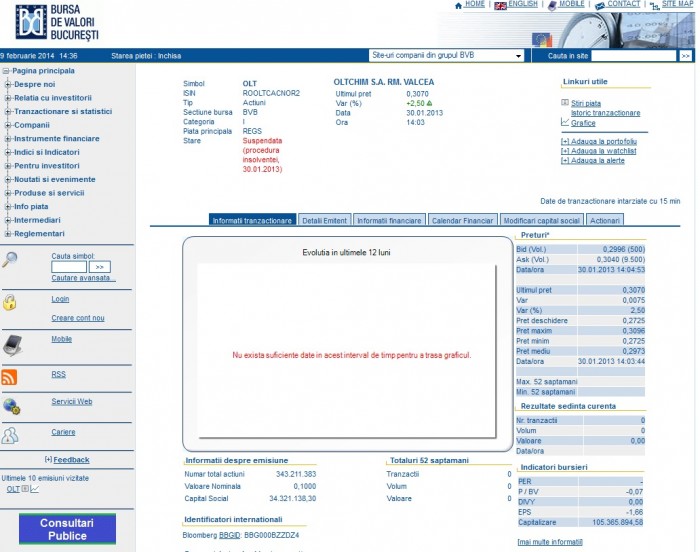Click the Cauta in site search field
This screenshot has width=700, height=552.
(x=633, y=56)
